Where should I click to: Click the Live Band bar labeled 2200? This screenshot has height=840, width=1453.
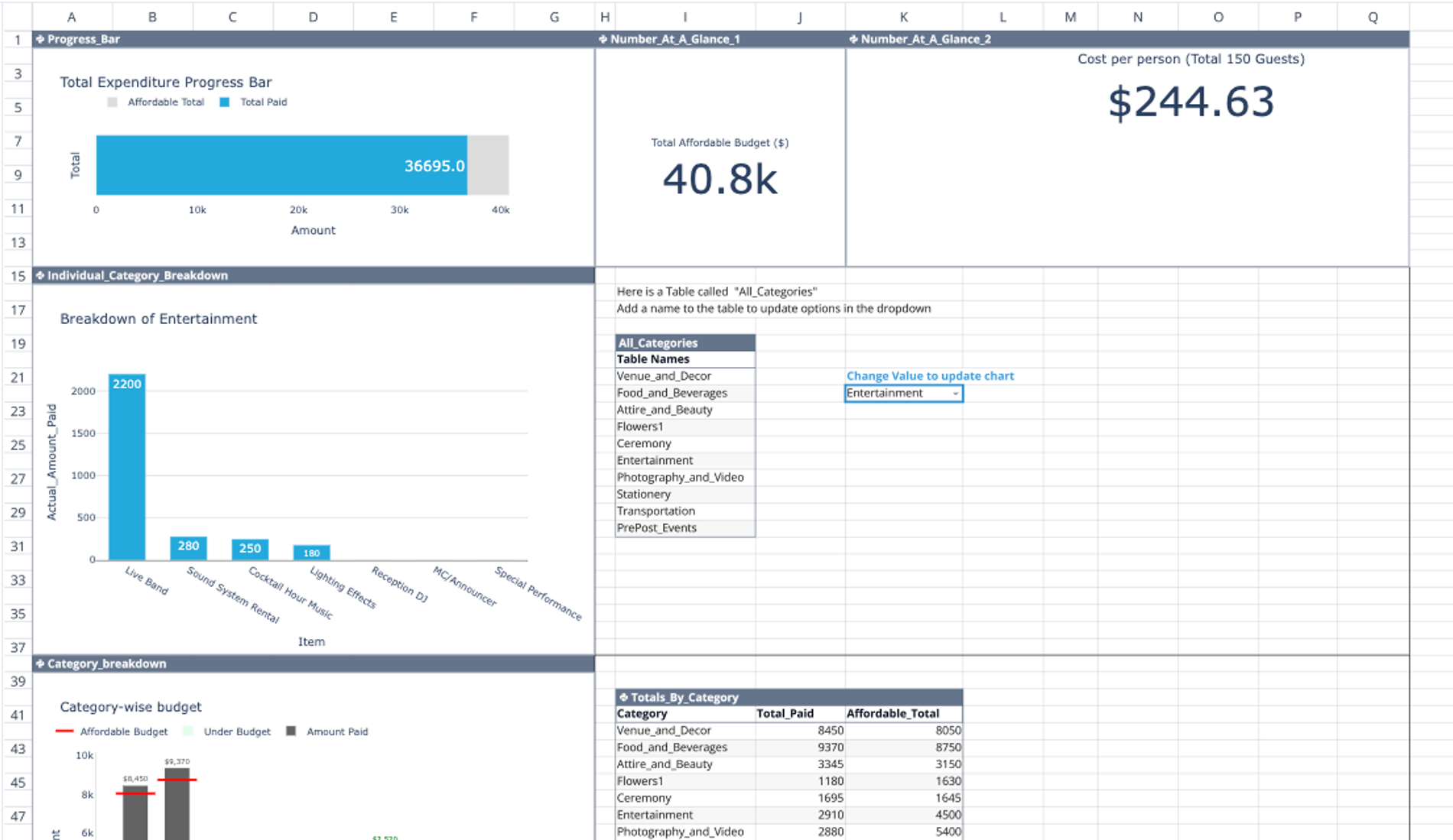[127, 467]
